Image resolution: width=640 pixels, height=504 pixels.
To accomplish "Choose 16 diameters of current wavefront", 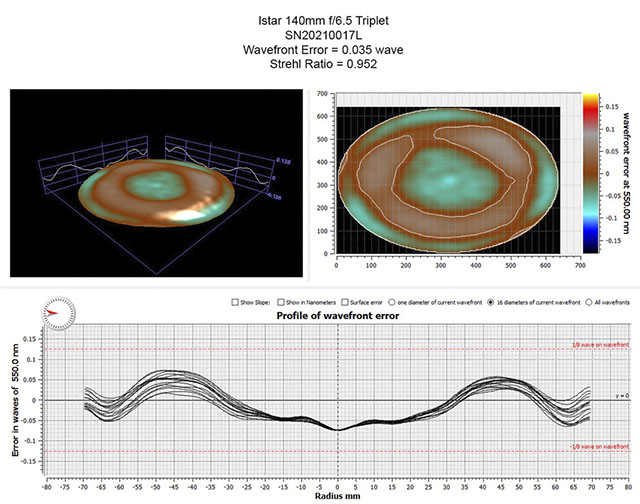I will click(491, 301).
